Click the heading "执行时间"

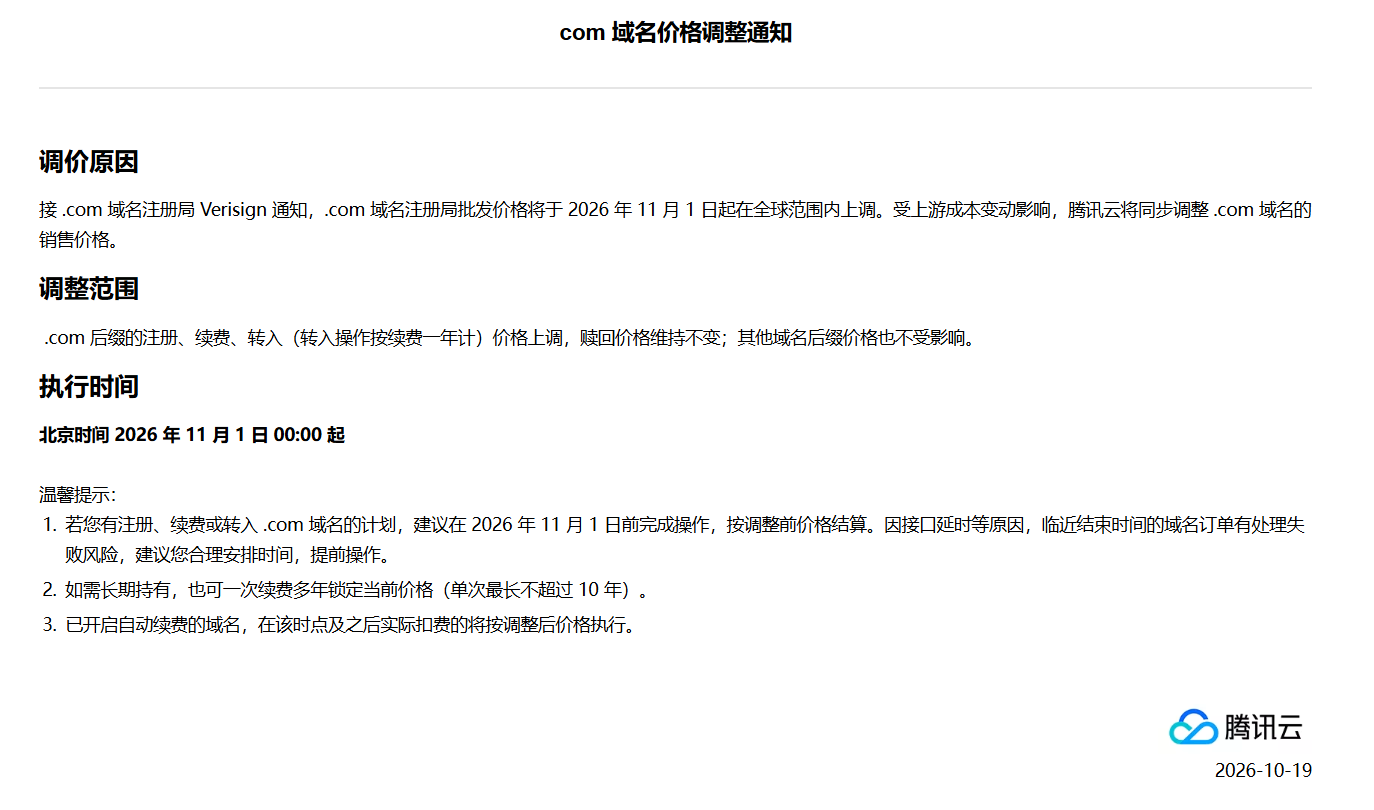[x=88, y=387]
